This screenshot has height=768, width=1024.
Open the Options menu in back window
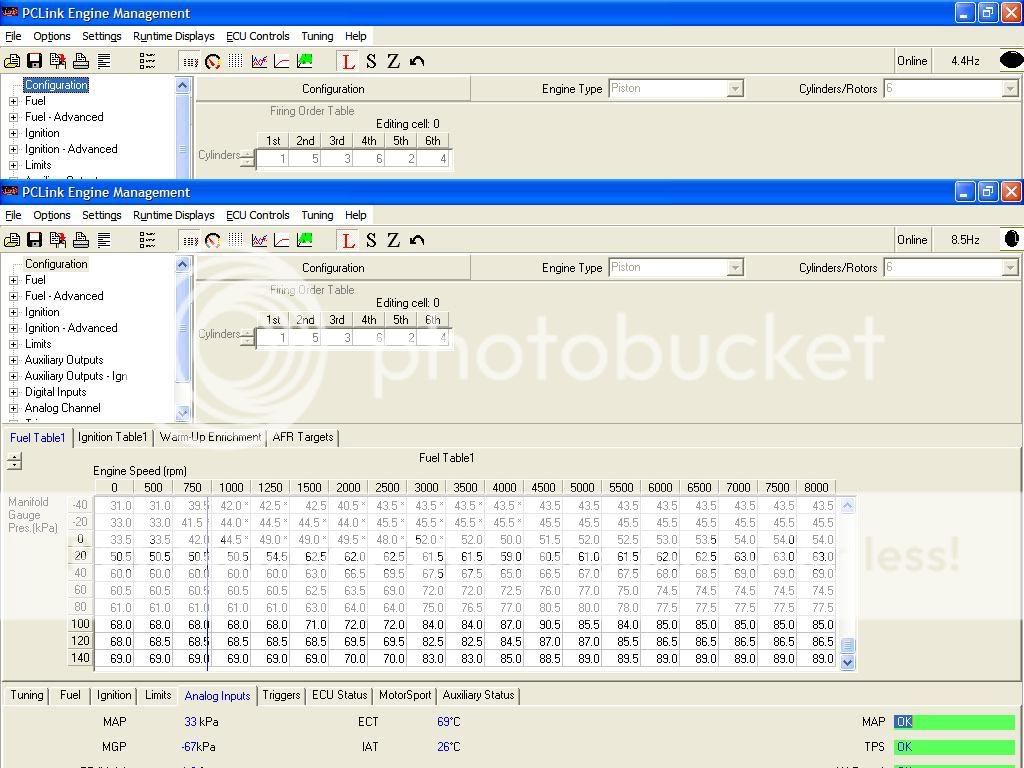tap(52, 36)
